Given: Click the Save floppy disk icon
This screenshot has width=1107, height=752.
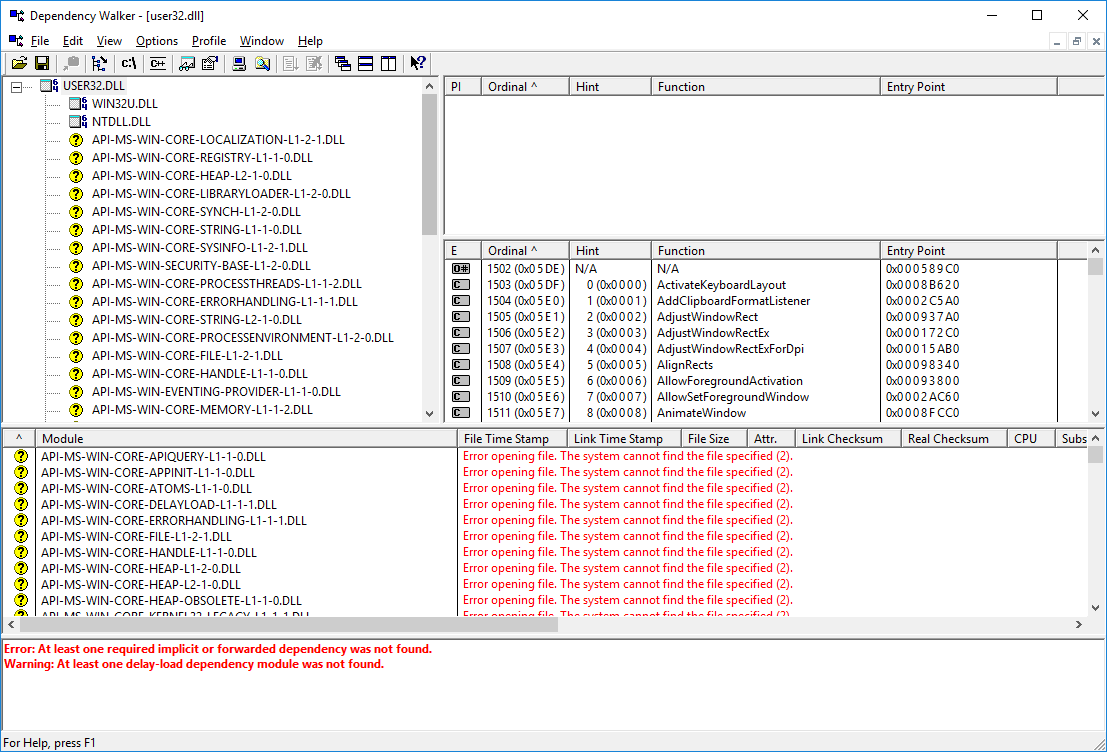Looking at the screenshot, I should pyautogui.click(x=42, y=64).
